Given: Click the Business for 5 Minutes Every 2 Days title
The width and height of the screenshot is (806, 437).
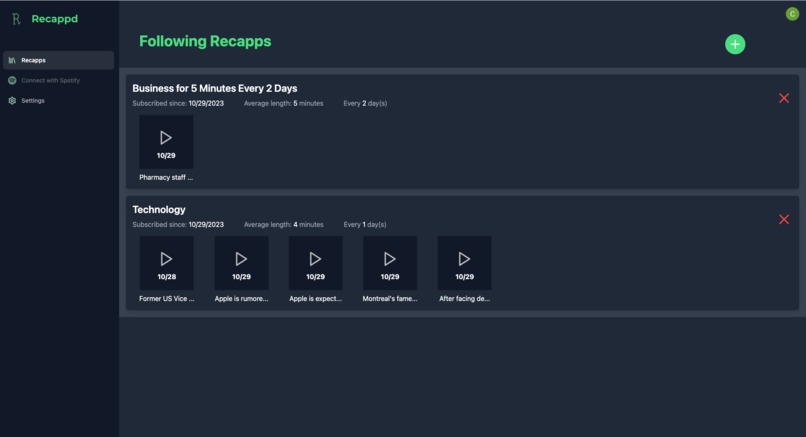Looking at the screenshot, I should 215,88.
